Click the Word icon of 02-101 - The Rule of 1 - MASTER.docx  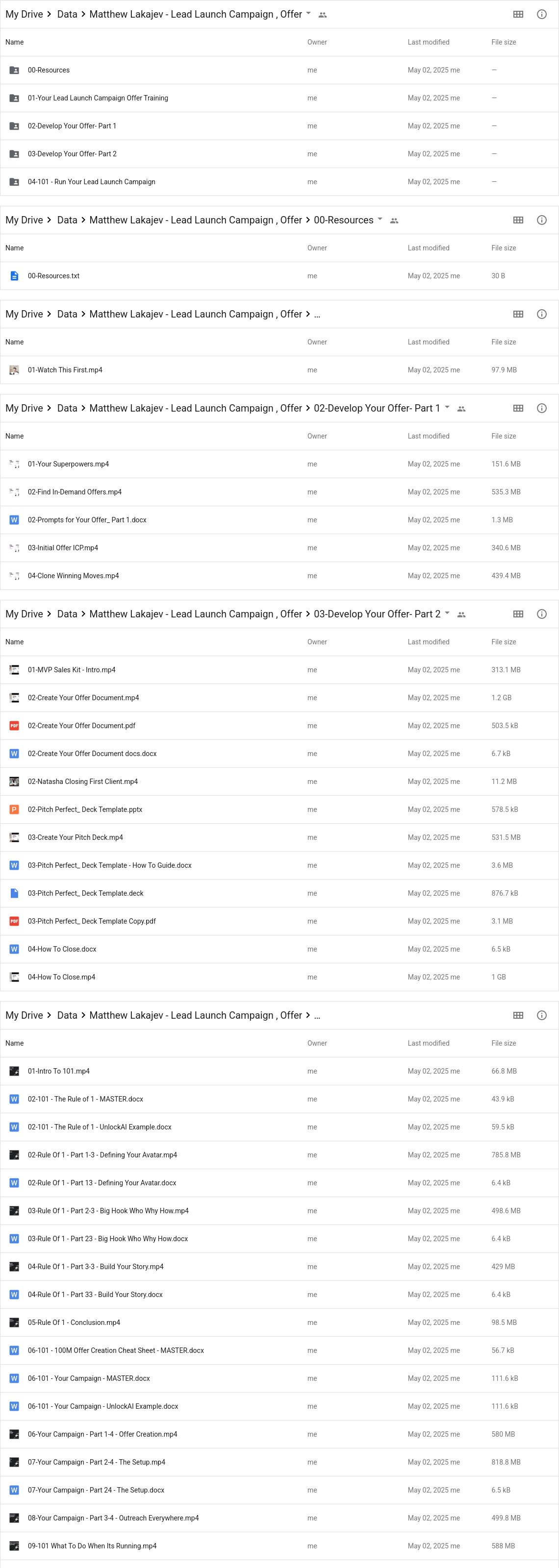click(14, 1099)
